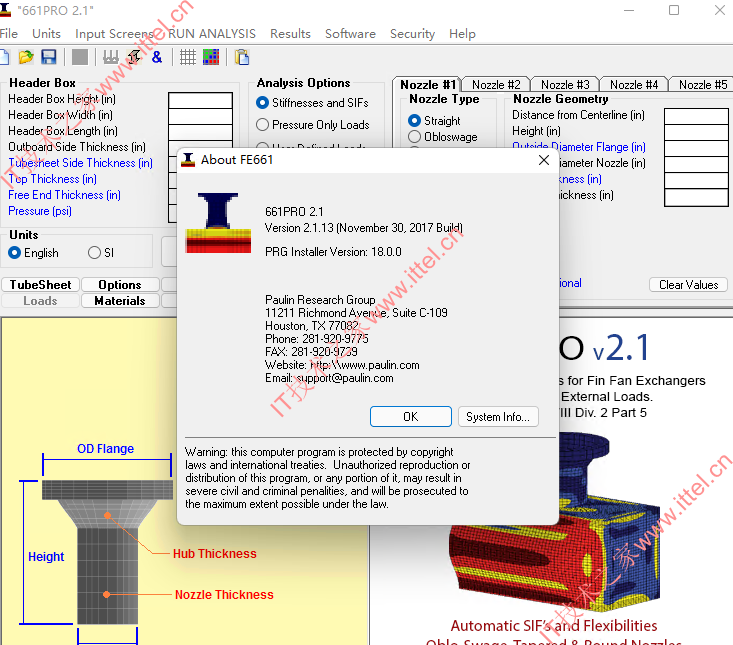733x645 pixels.
Task: Click the Outside Diameter Flange input field
Action: click(696, 148)
